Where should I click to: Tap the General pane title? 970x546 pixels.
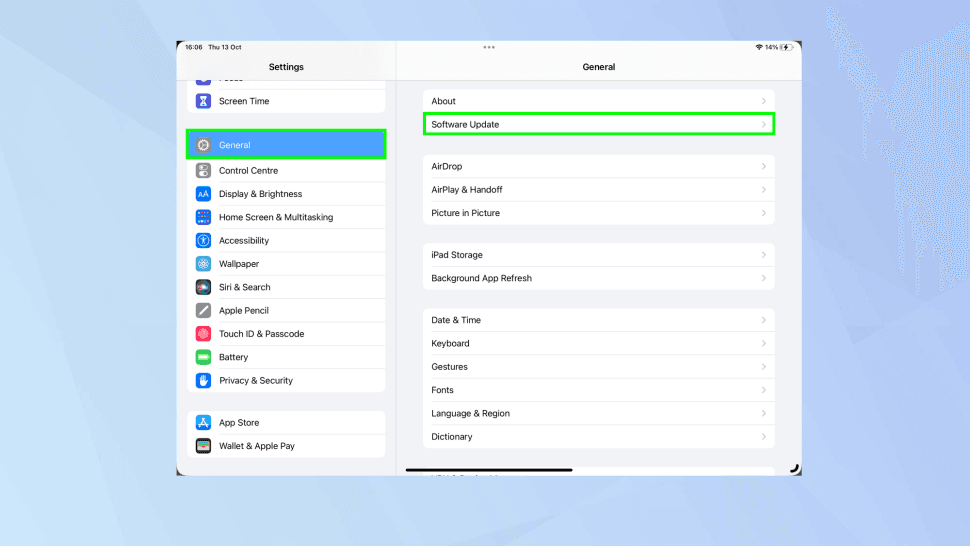598,67
